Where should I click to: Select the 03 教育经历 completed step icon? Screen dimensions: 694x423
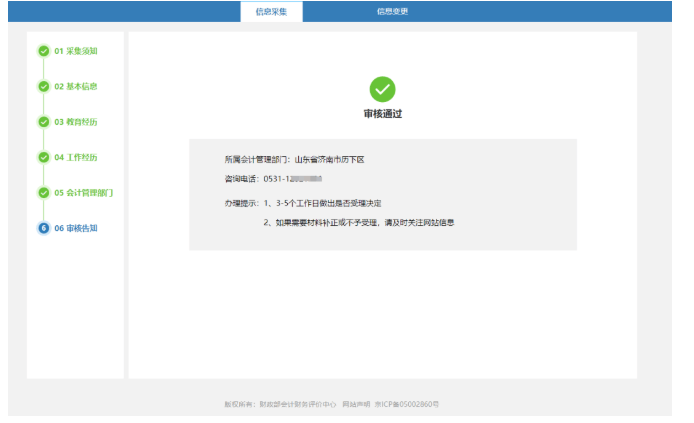click(43, 122)
